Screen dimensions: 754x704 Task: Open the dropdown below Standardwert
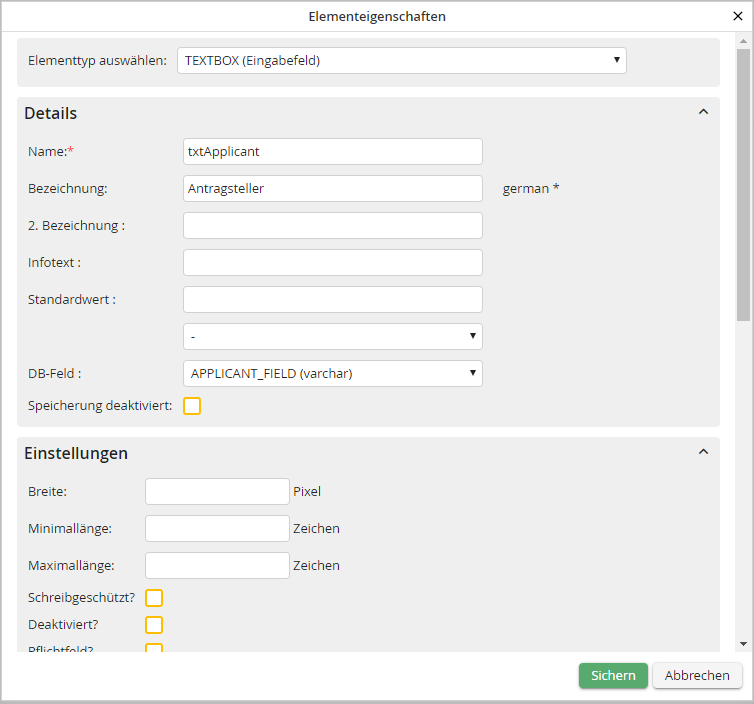pyautogui.click(x=332, y=336)
